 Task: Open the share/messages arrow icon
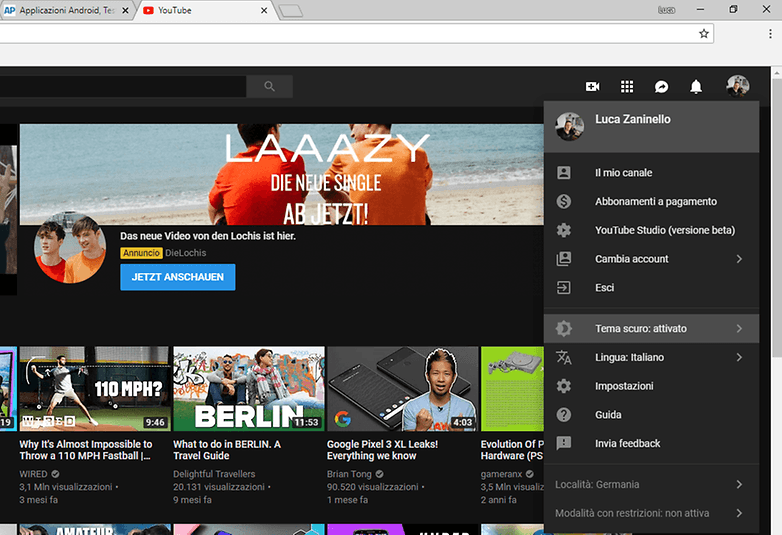(x=661, y=87)
